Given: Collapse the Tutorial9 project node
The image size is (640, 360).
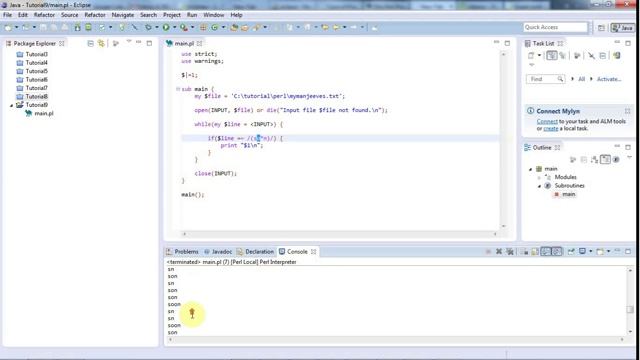Looking at the screenshot, I should pyautogui.click(x=11, y=105).
